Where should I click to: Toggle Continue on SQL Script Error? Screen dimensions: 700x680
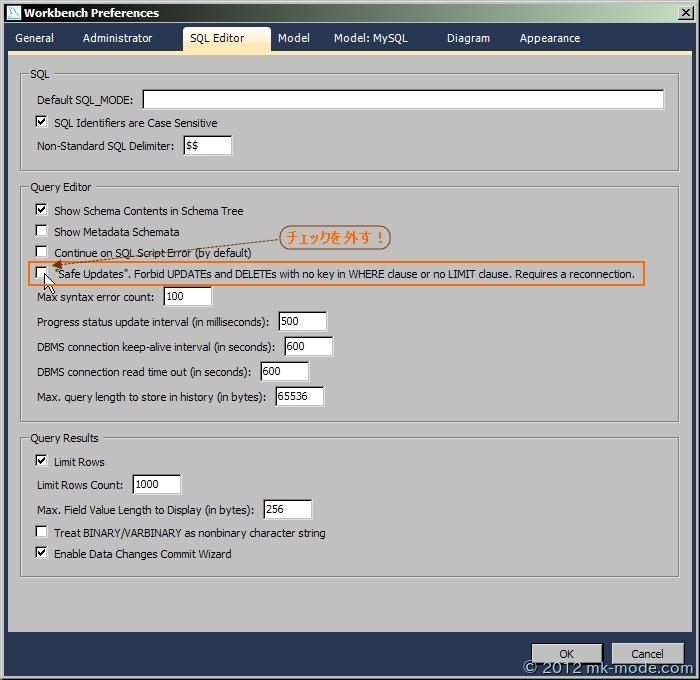pyautogui.click(x=42, y=252)
